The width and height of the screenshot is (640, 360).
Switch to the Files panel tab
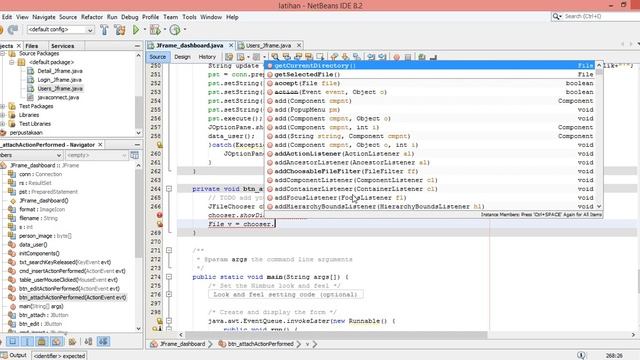click(31, 46)
